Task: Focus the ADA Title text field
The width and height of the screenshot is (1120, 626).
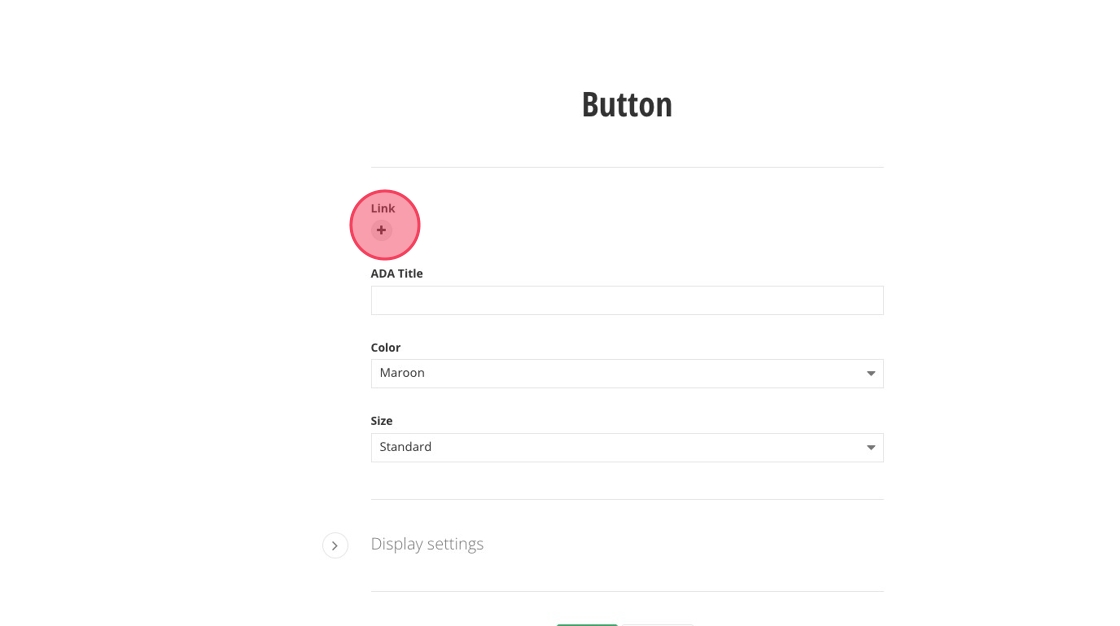Action: click(x=626, y=300)
